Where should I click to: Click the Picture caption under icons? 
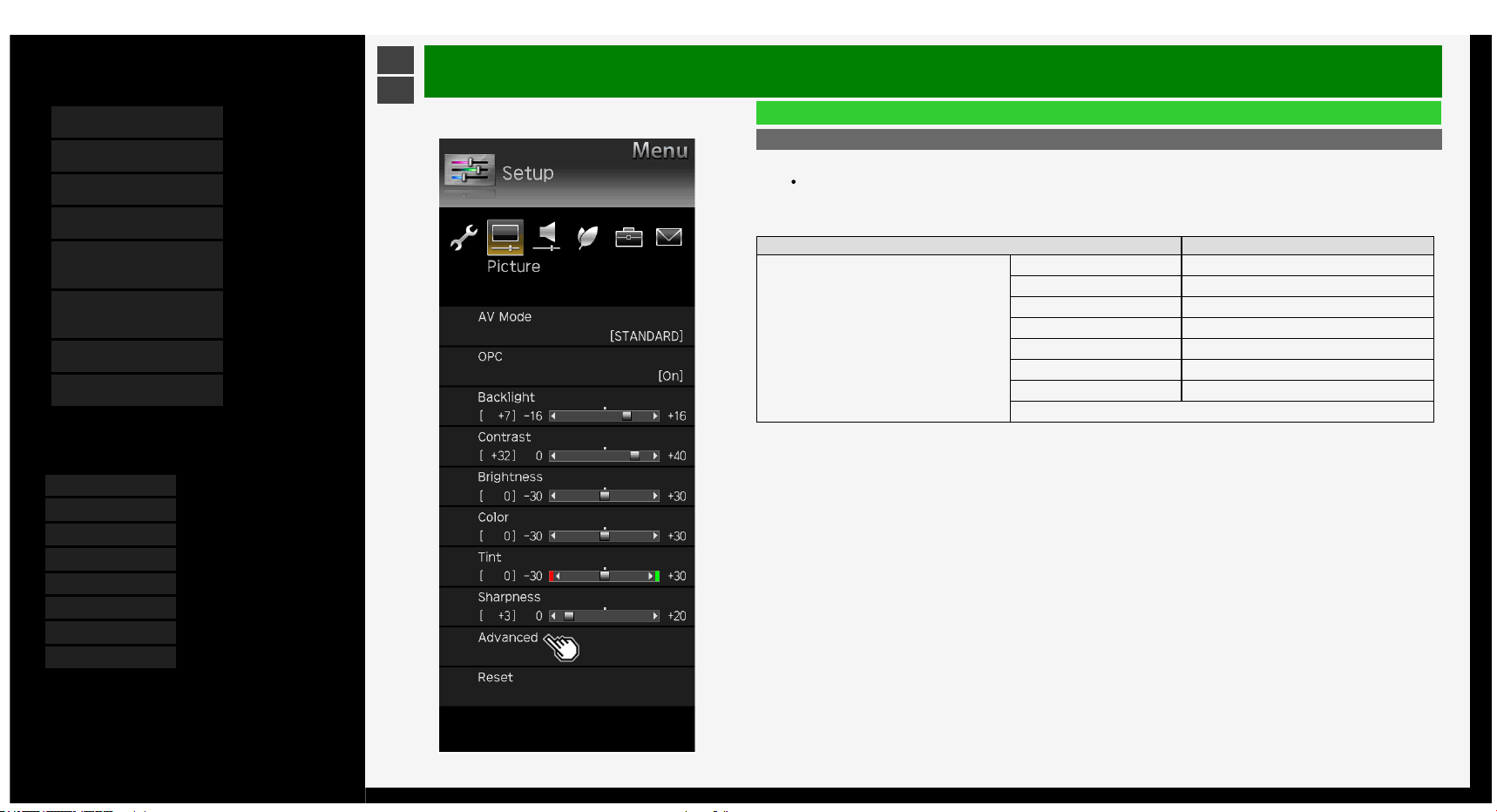(x=513, y=267)
